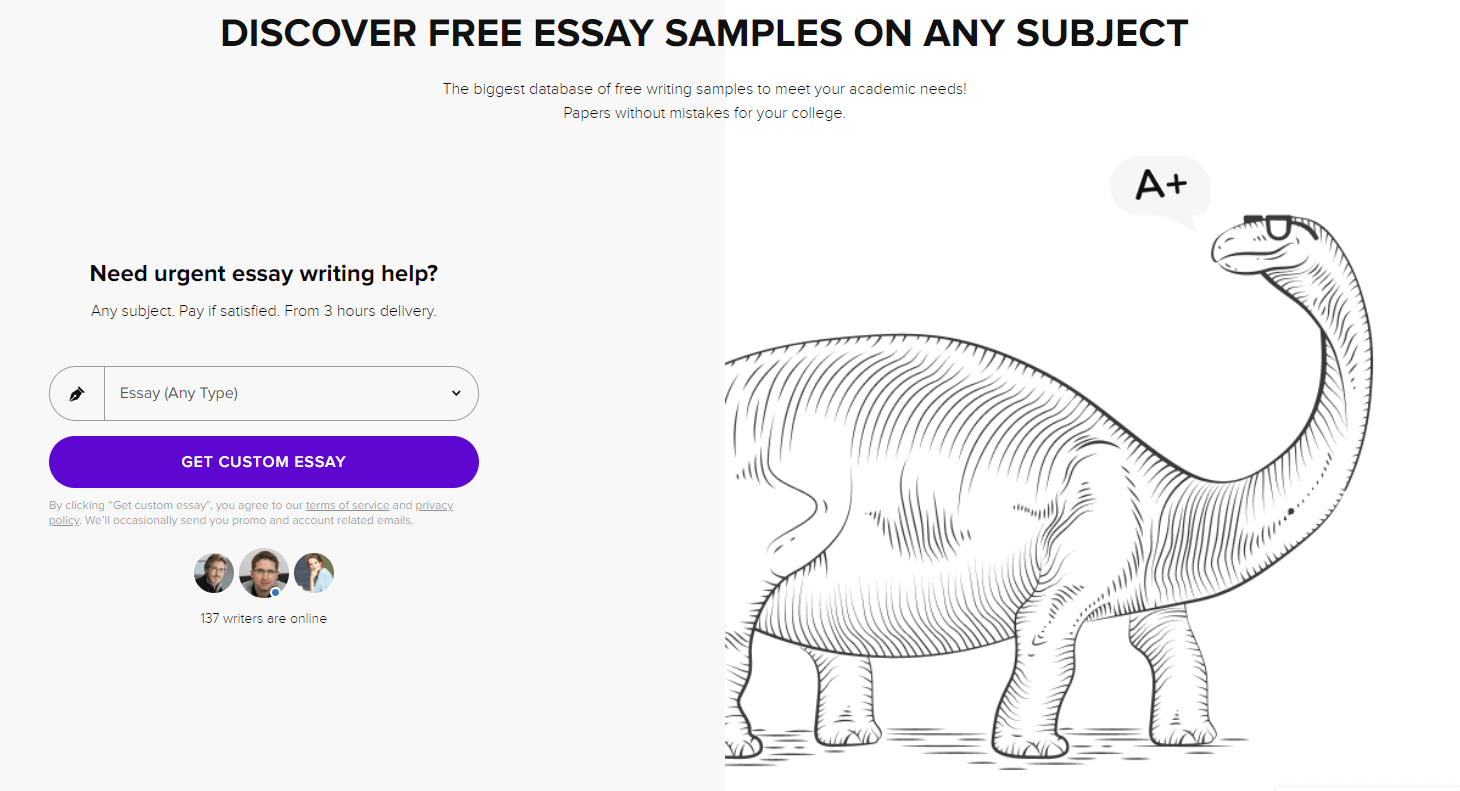Click the A+ speech bubble
Screen dimensions: 1460x791
[x=1160, y=190]
